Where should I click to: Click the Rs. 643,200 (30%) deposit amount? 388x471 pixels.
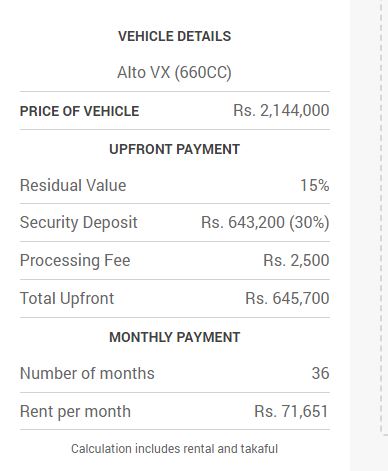click(265, 223)
